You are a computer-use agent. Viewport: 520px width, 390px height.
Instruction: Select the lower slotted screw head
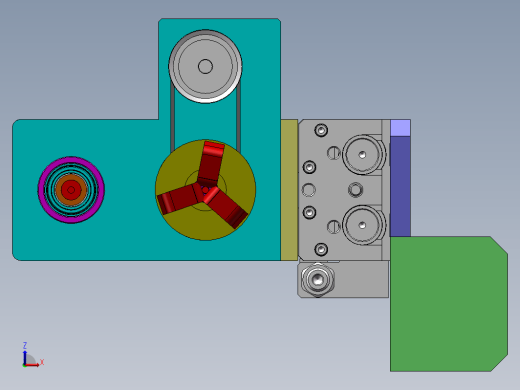334,227
